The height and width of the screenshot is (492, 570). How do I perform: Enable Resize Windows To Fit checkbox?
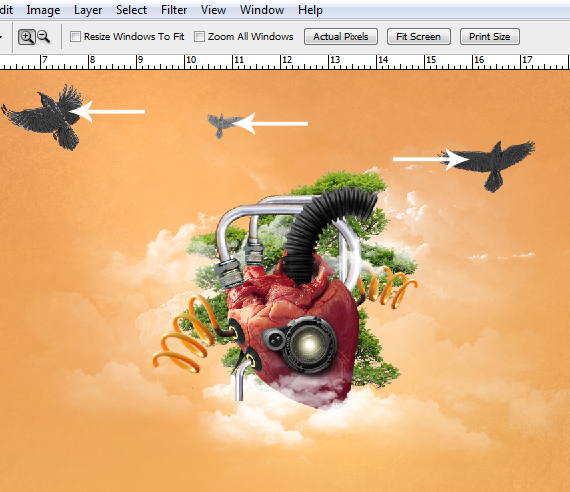pos(75,36)
